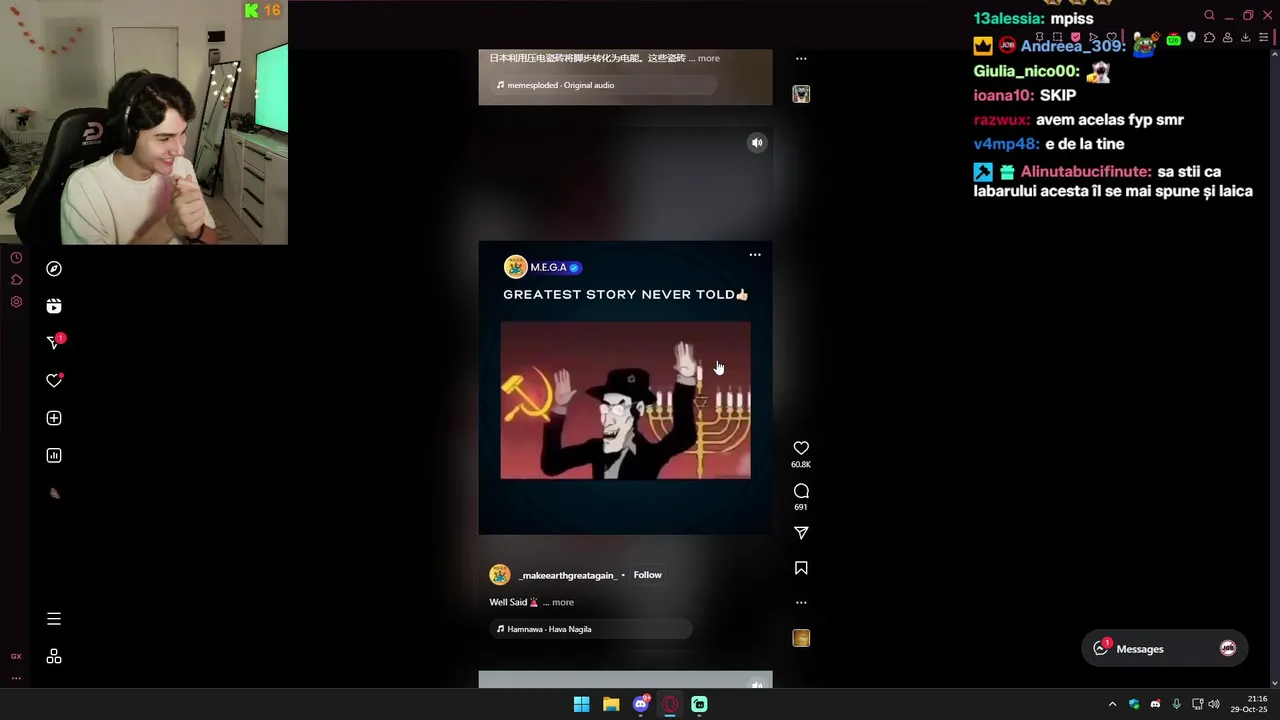Open Opera GX history clock icon
The height and width of the screenshot is (720, 1280).
[x=16, y=258]
